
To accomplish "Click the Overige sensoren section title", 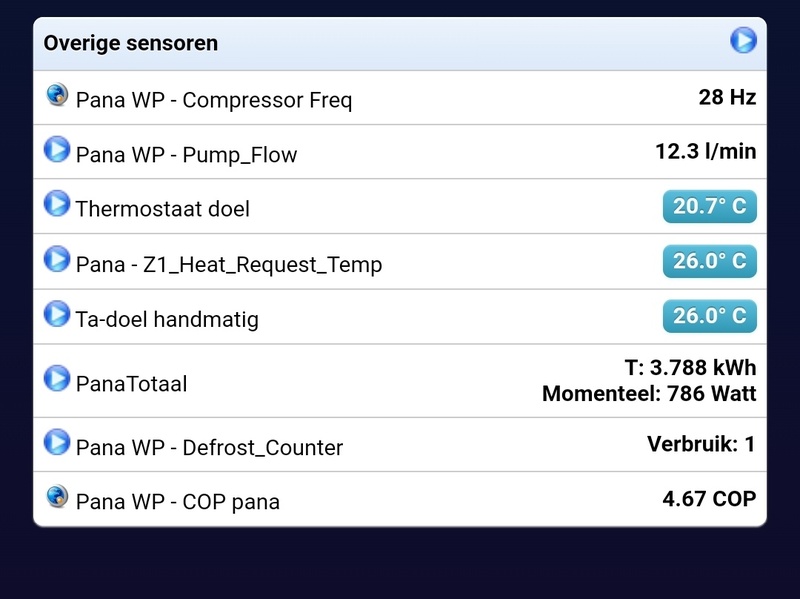I will coord(131,43).
